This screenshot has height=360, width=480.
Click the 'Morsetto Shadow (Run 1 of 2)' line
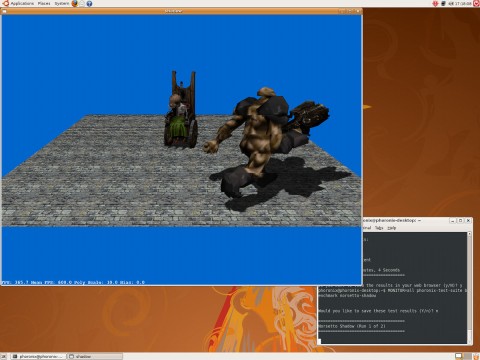(352, 326)
